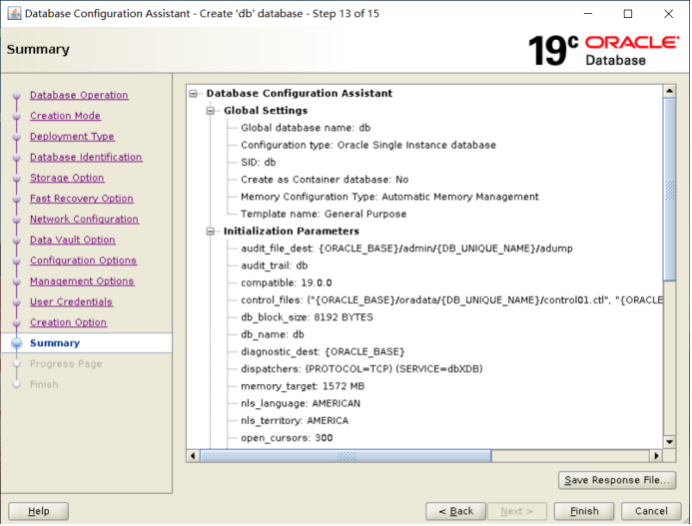The image size is (692, 526).
Task: Jump to Data Vault Option step
Action: coord(73,240)
